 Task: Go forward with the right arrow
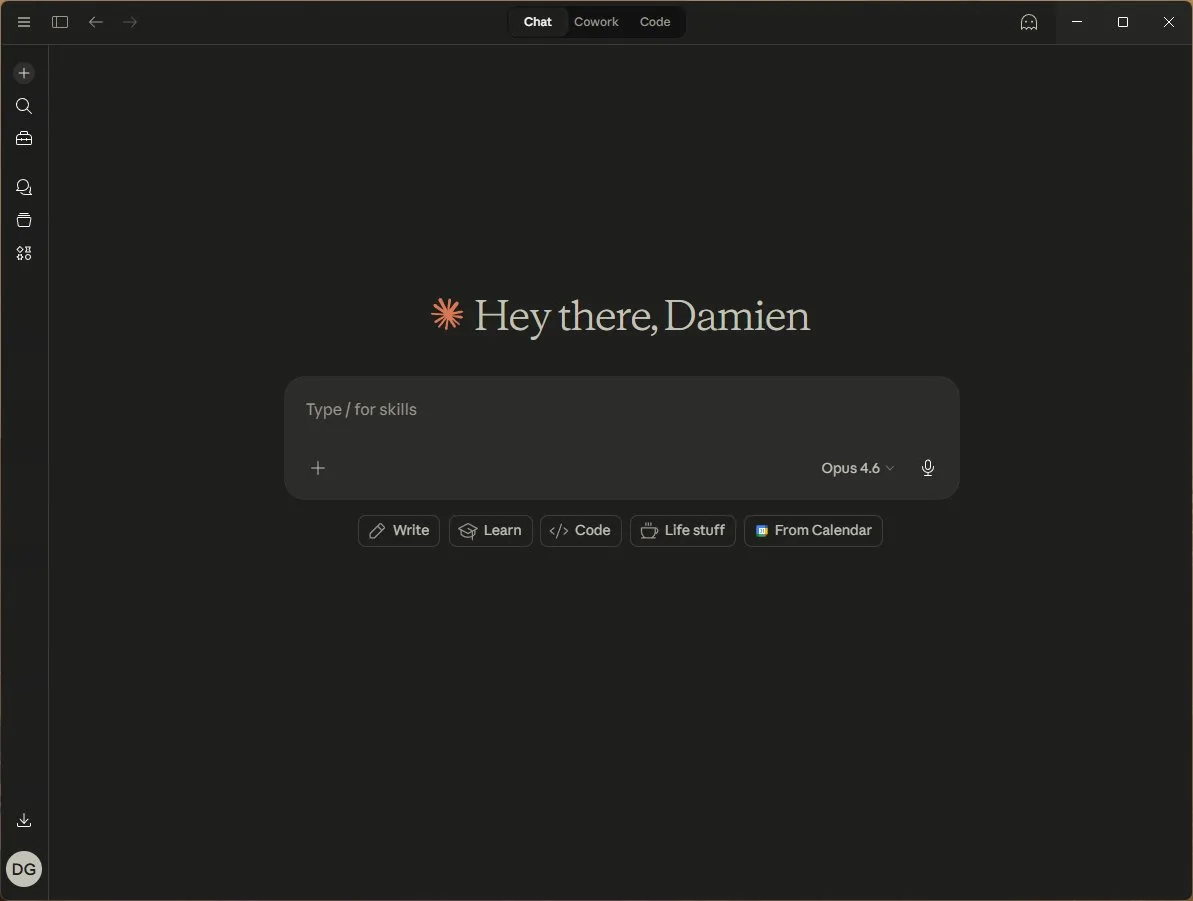point(130,22)
